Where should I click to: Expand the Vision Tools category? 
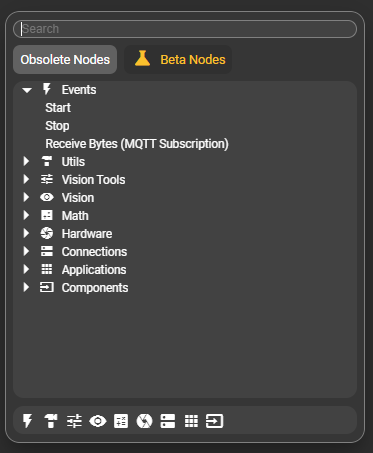(26, 180)
